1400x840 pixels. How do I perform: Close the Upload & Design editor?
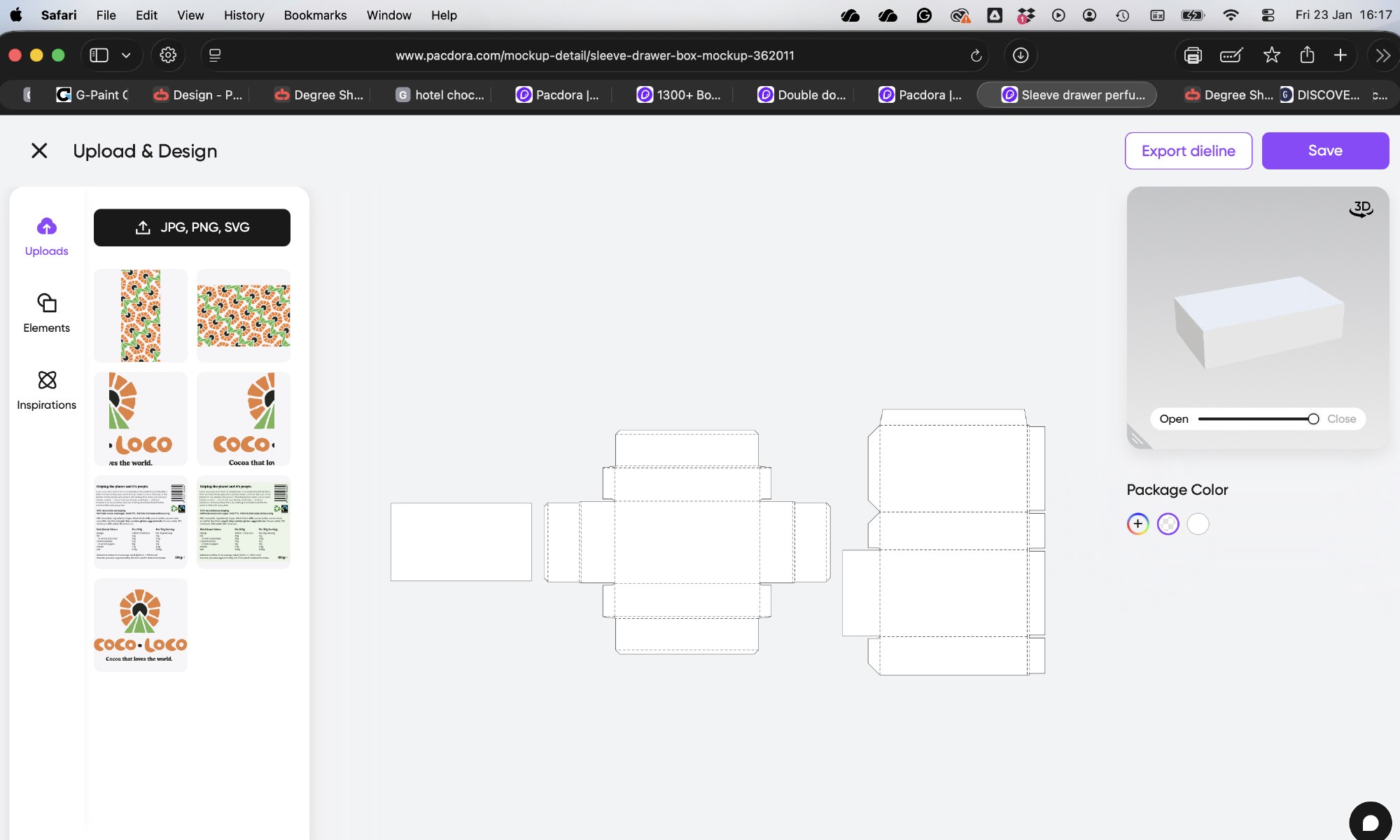(x=39, y=150)
